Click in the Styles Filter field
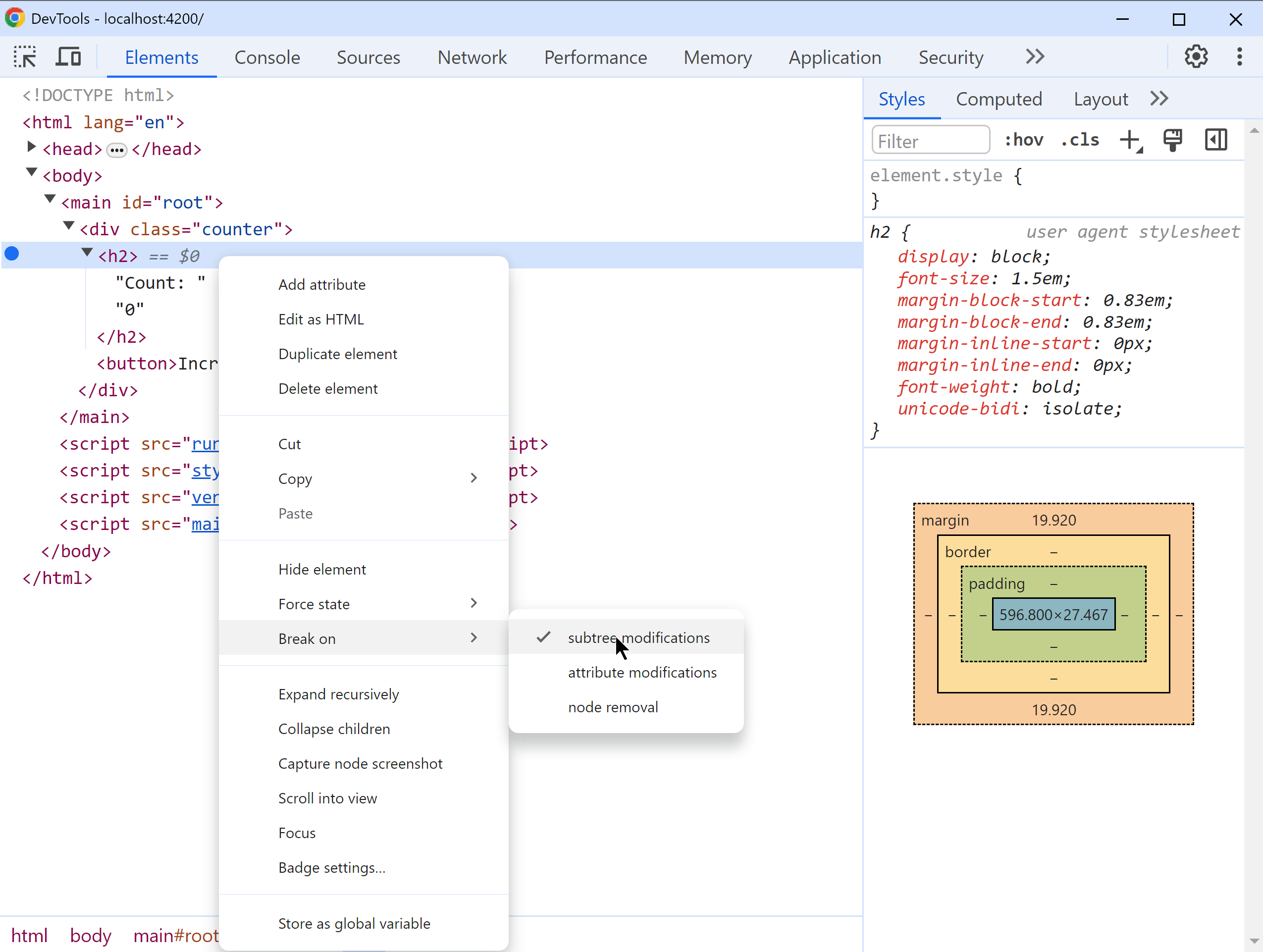This screenshot has width=1263, height=952. point(931,141)
